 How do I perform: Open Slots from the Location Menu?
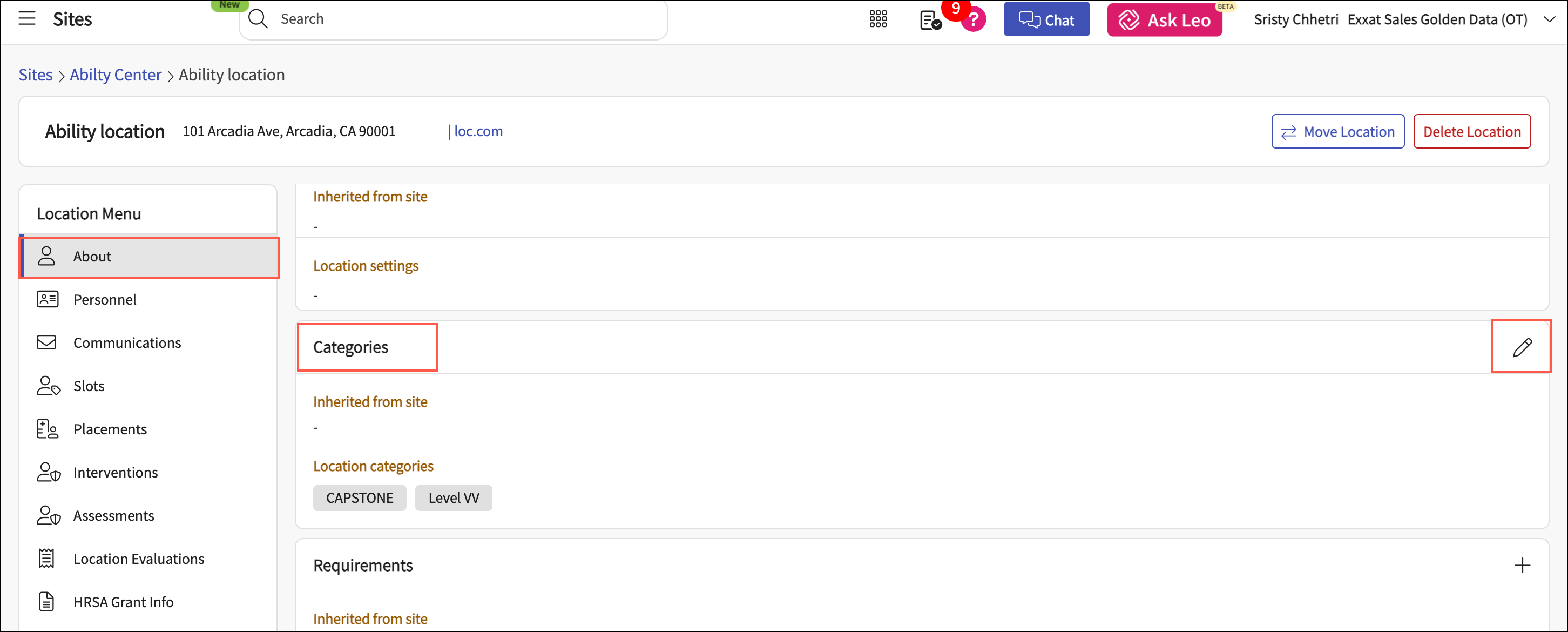click(x=89, y=386)
